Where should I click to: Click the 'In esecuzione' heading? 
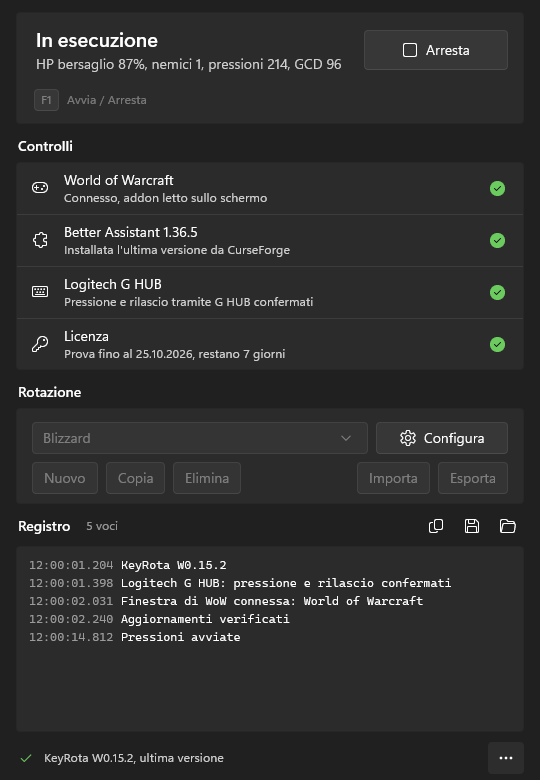coord(97,41)
